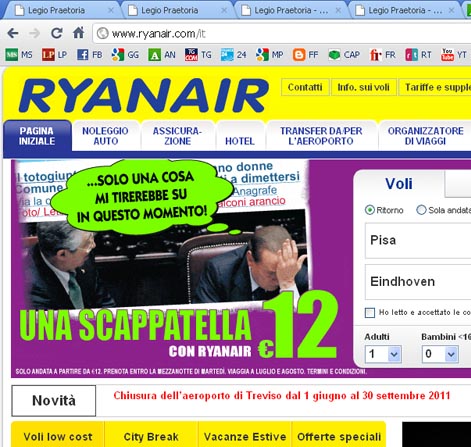The image size is (471, 447).
Task: Select the Ritorno radio button
Action: pos(369,210)
